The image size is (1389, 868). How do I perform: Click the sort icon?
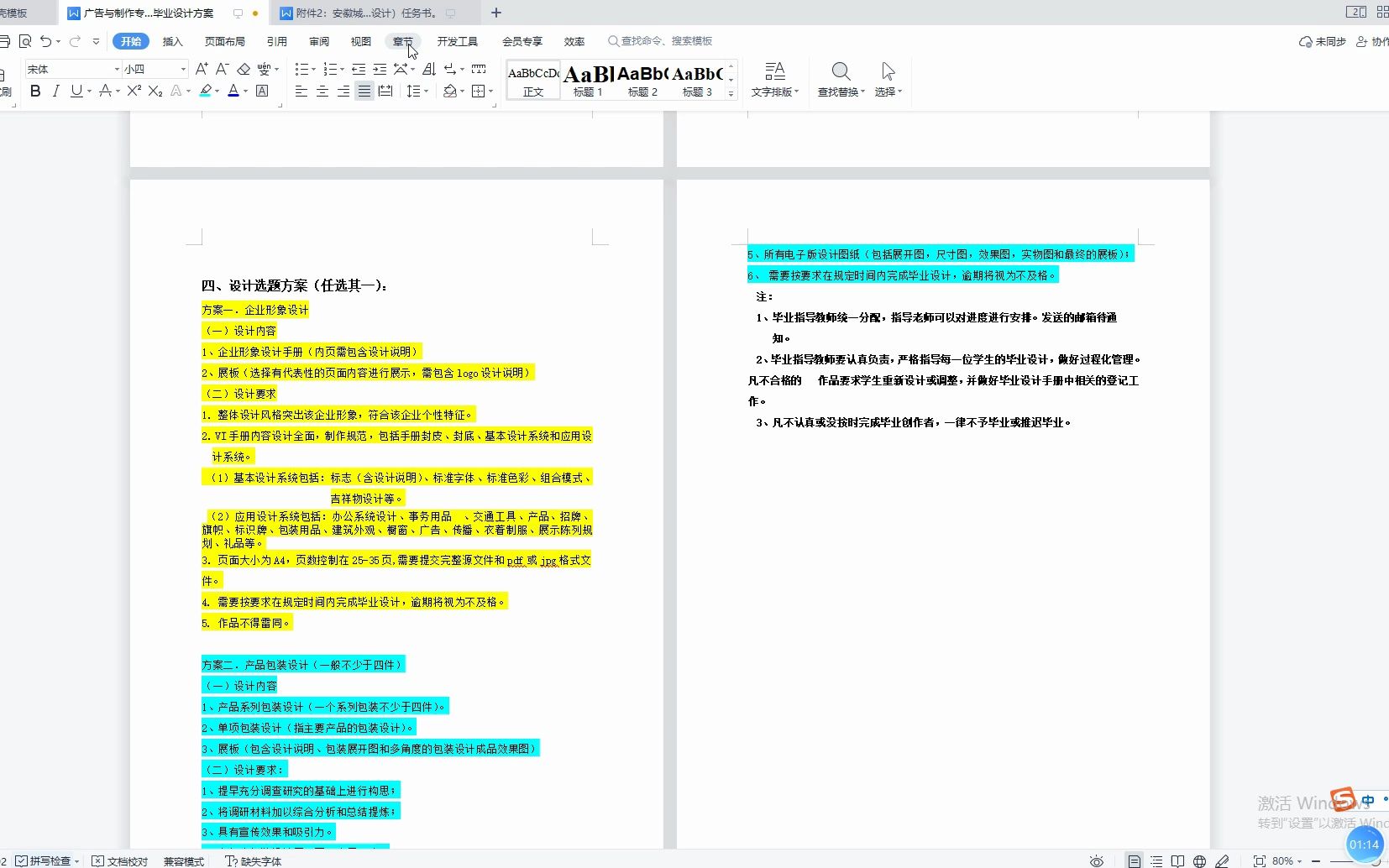(x=429, y=69)
